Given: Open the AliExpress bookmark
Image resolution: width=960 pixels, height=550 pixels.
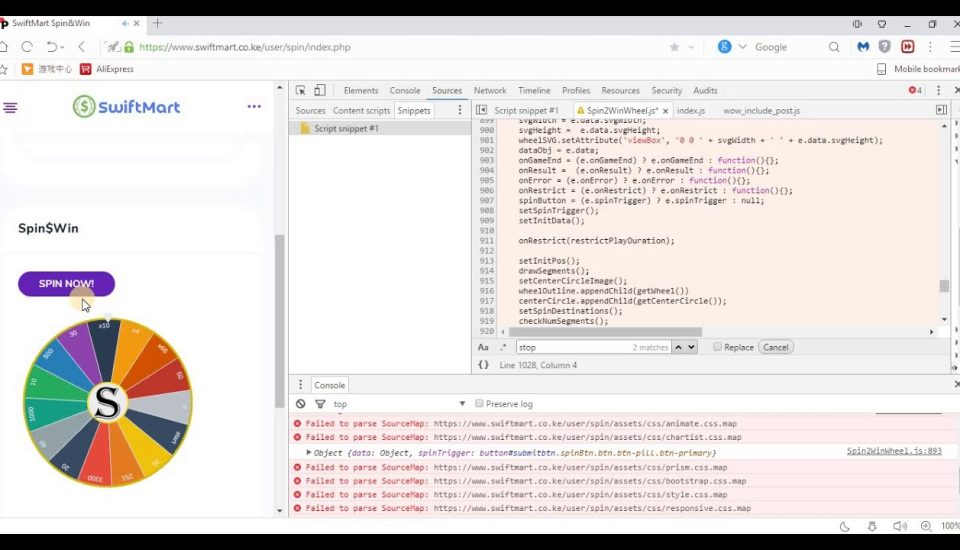Looking at the screenshot, I should coord(107,69).
